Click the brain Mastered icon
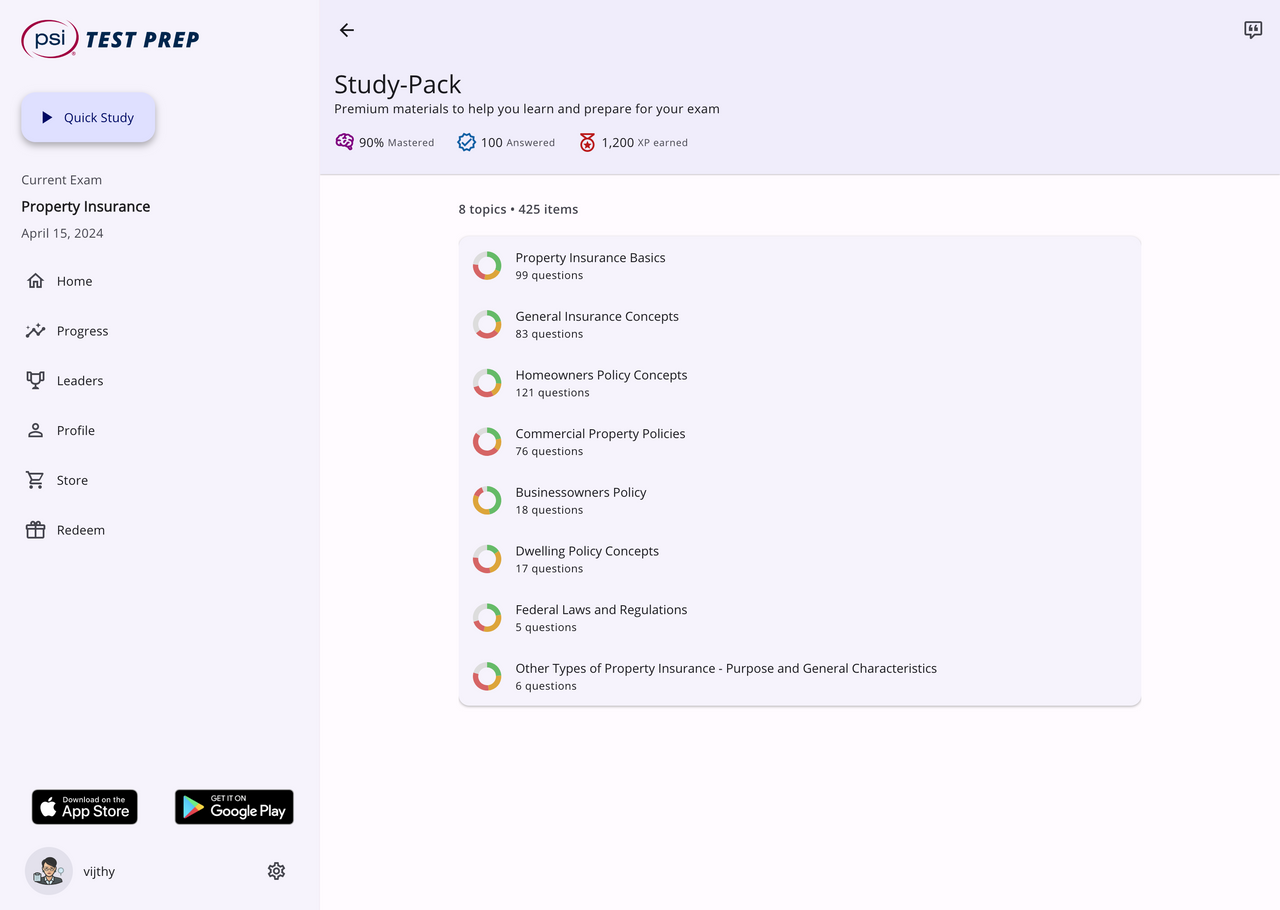Screen dimensions: 1280x910 pyautogui.click(x=345, y=142)
